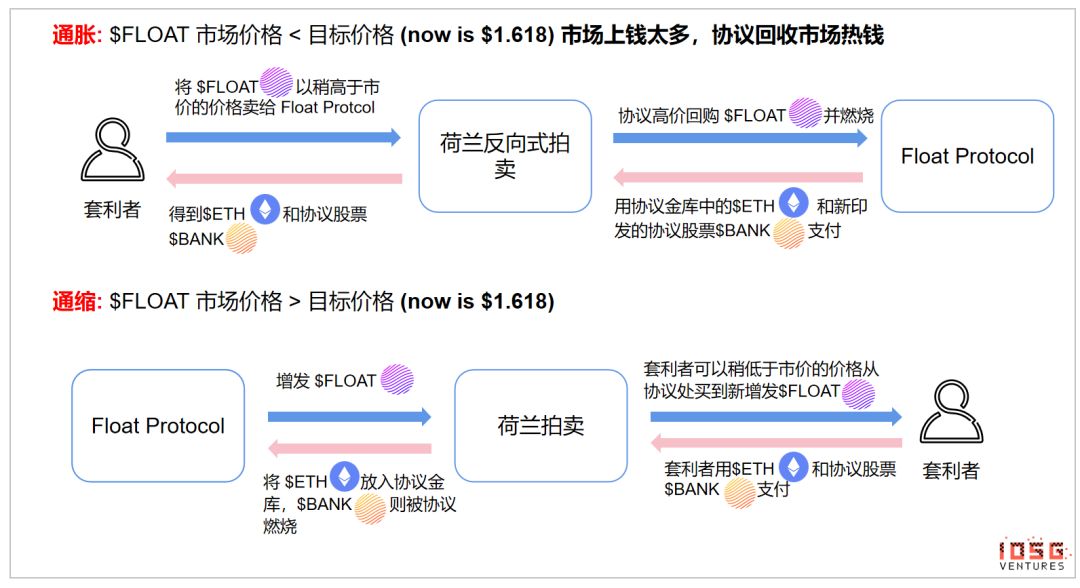Viewport: 1080px width, 588px height.
Task: Click pink arrow above '将 $ETH 放入协议金'
Action: [349, 449]
